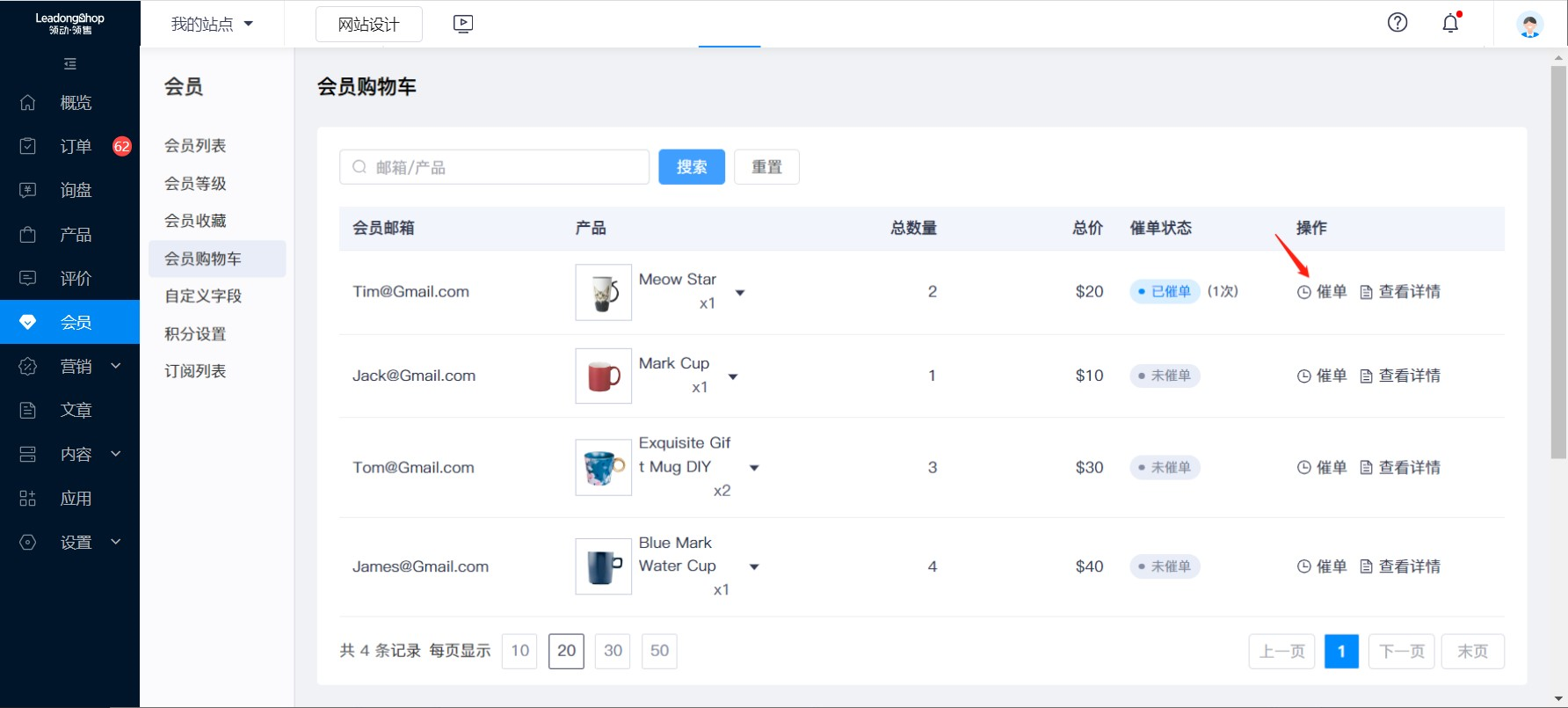Click 催单 reminder for Tom@Gmail.com
This screenshot has height=708, width=1568.
point(1322,467)
